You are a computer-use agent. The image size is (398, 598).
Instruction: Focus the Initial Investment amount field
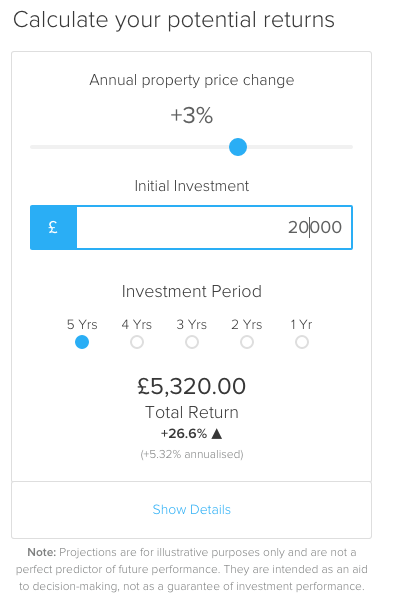click(x=214, y=227)
